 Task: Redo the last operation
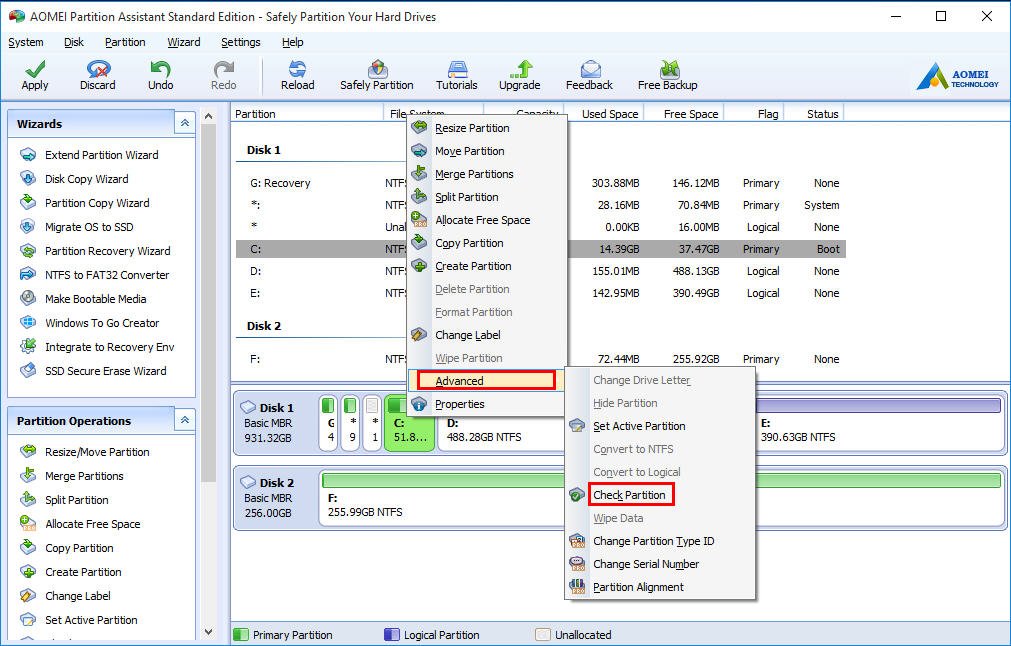(x=222, y=74)
